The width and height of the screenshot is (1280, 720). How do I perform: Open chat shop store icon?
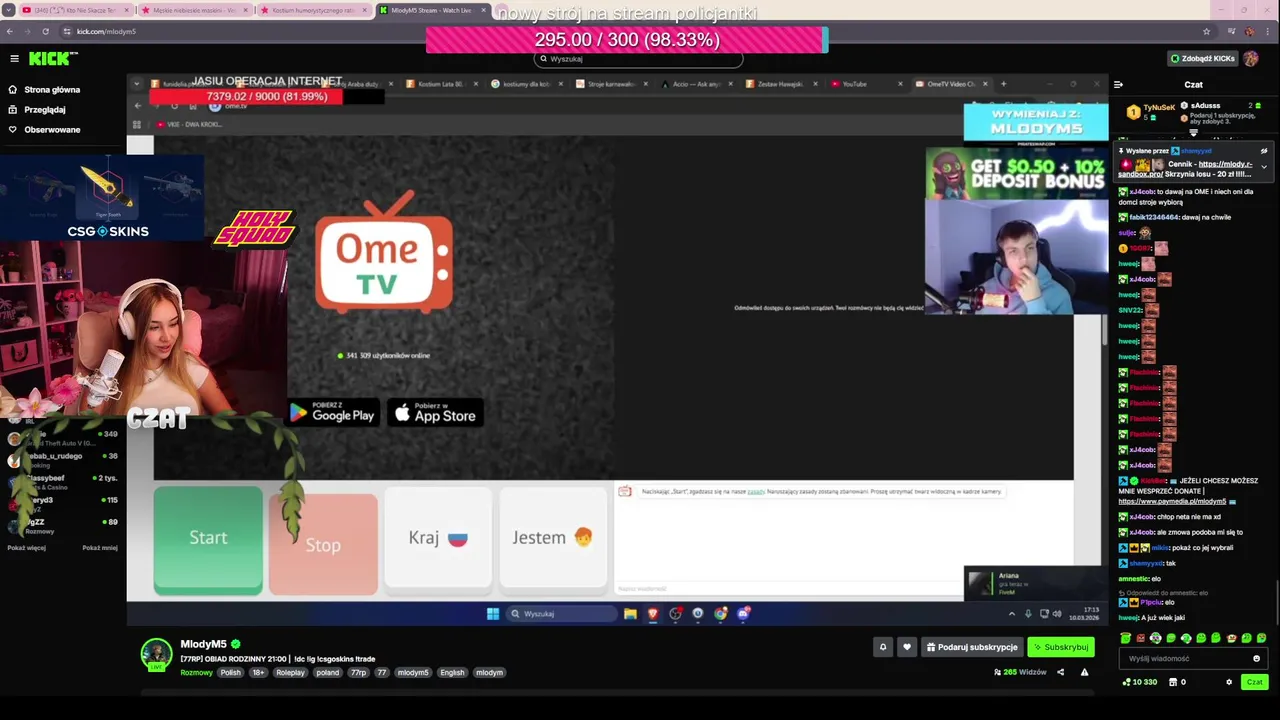click(x=1172, y=682)
